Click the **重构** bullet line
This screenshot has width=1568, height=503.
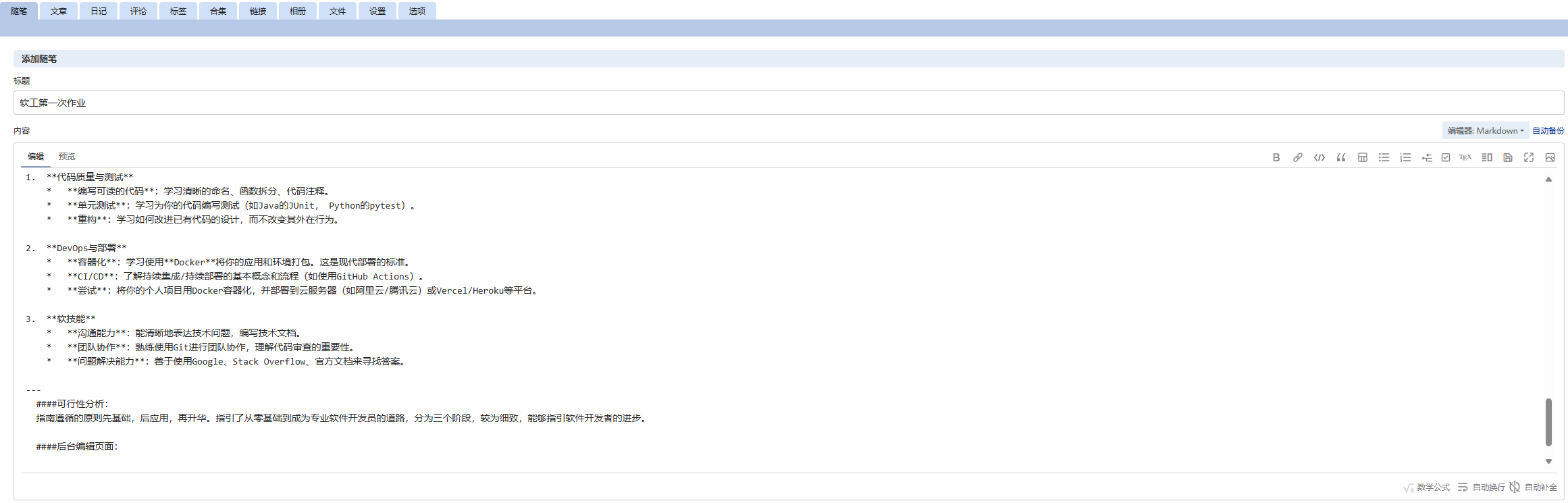pos(193,219)
